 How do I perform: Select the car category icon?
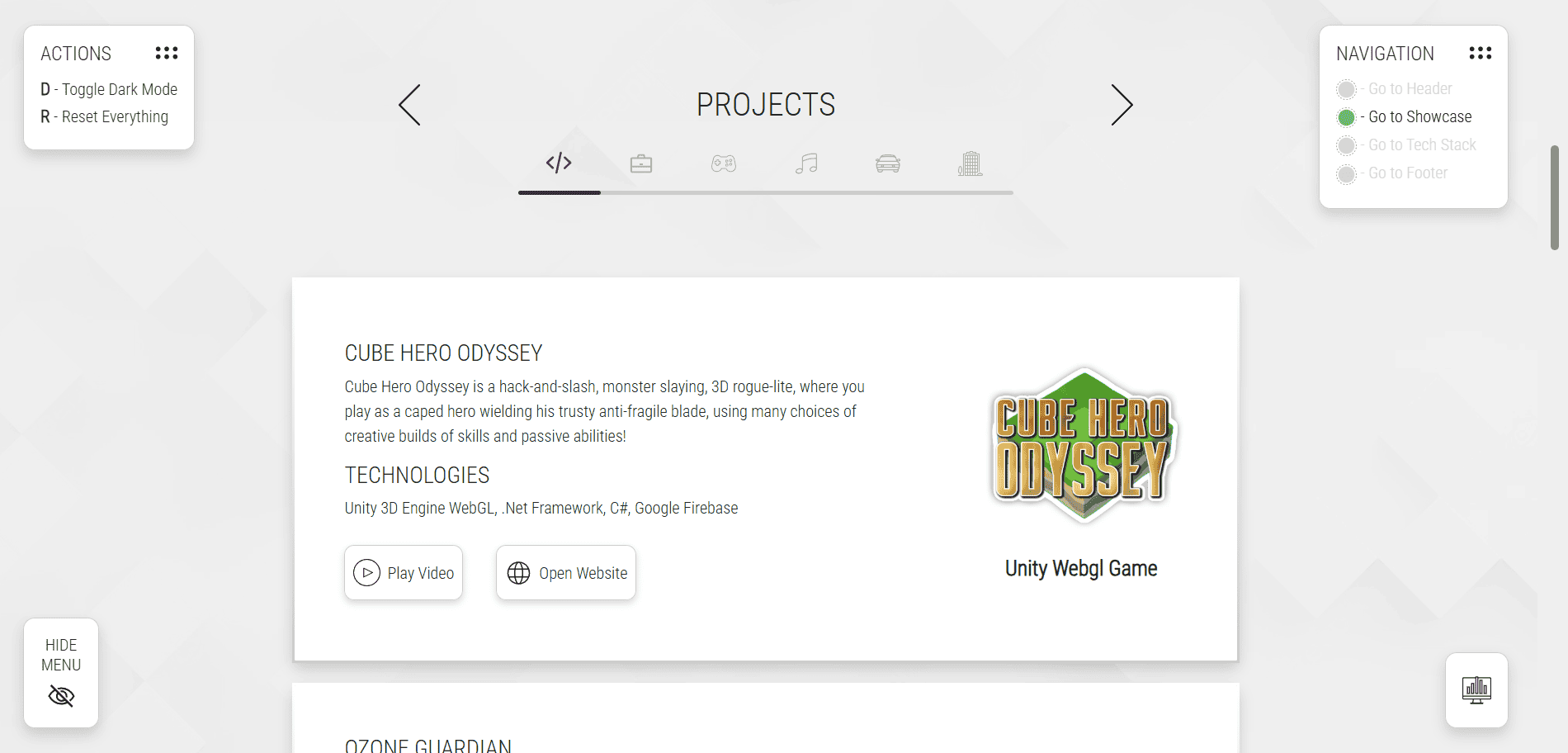[x=888, y=163]
